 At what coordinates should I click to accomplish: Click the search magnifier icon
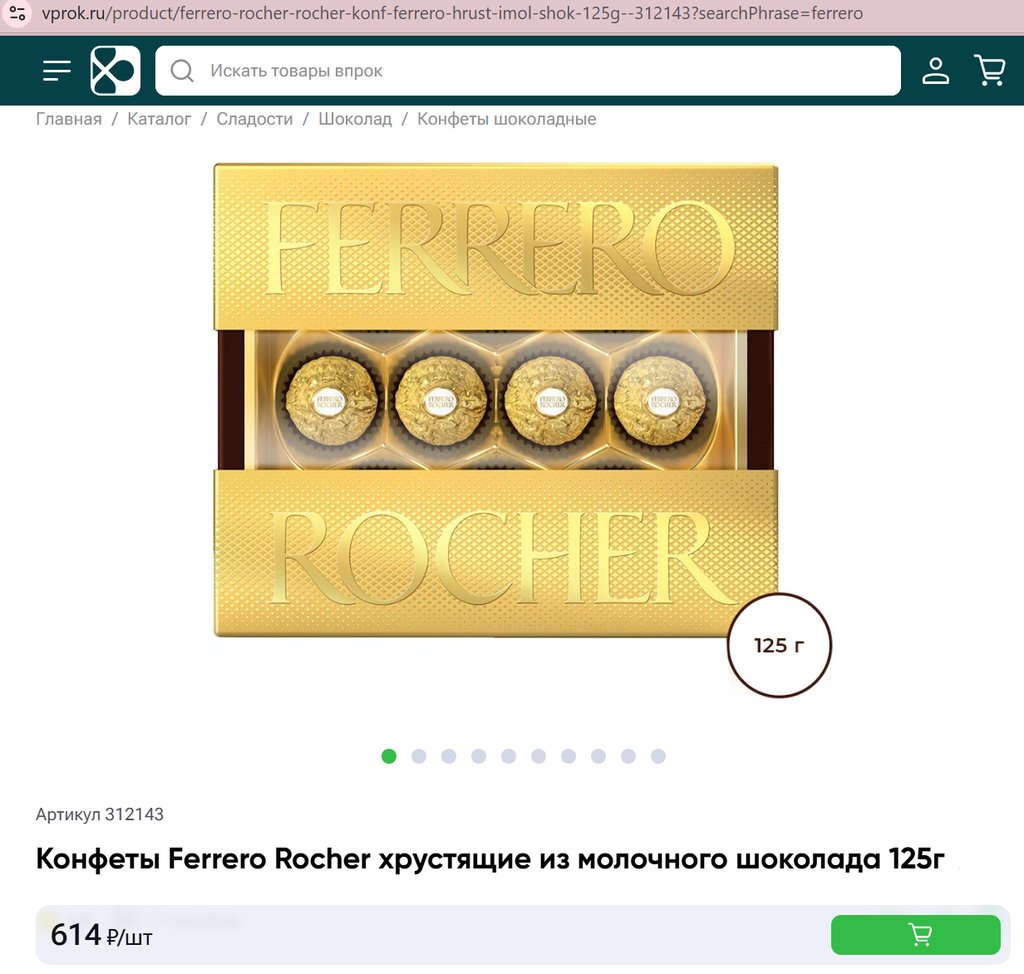click(182, 71)
